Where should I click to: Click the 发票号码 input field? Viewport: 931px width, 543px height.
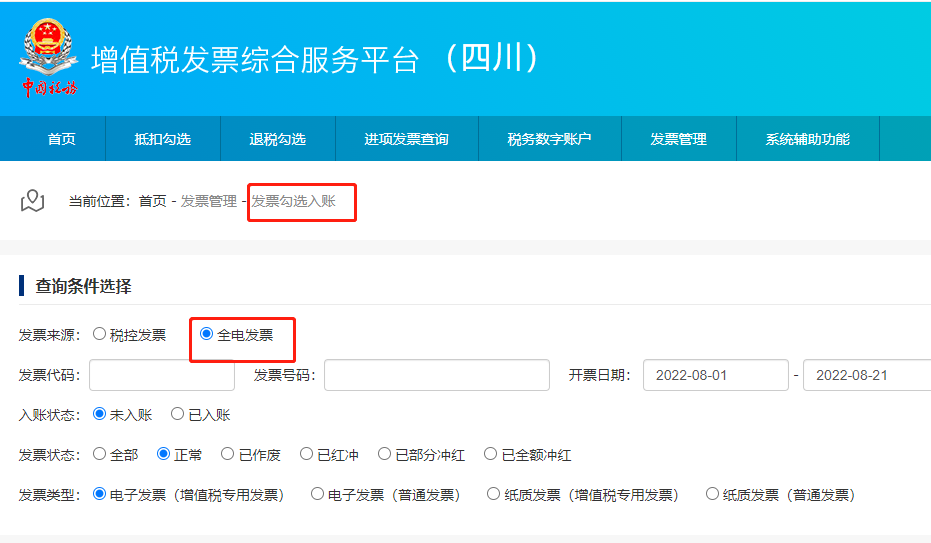pos(436,375)
